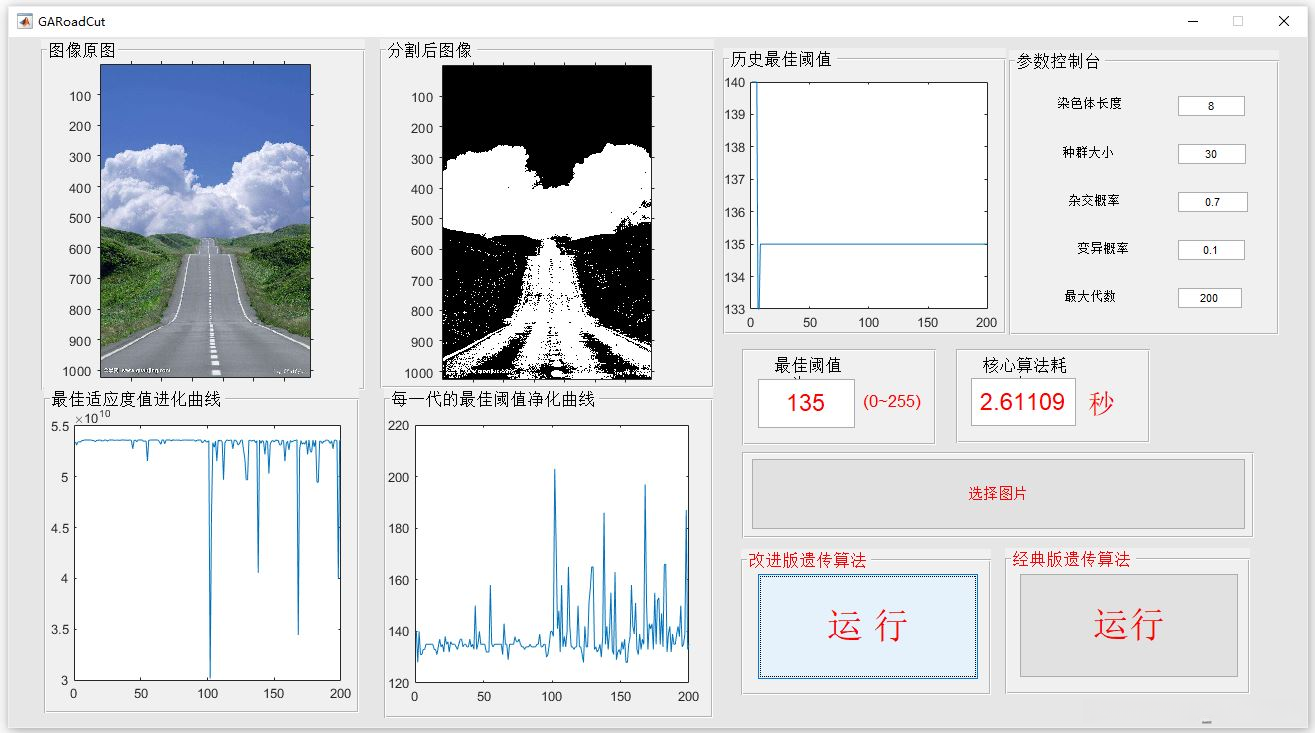Focus the 变异概率 input field
Screen dimensions: 1315x733
pos(1211,250)
